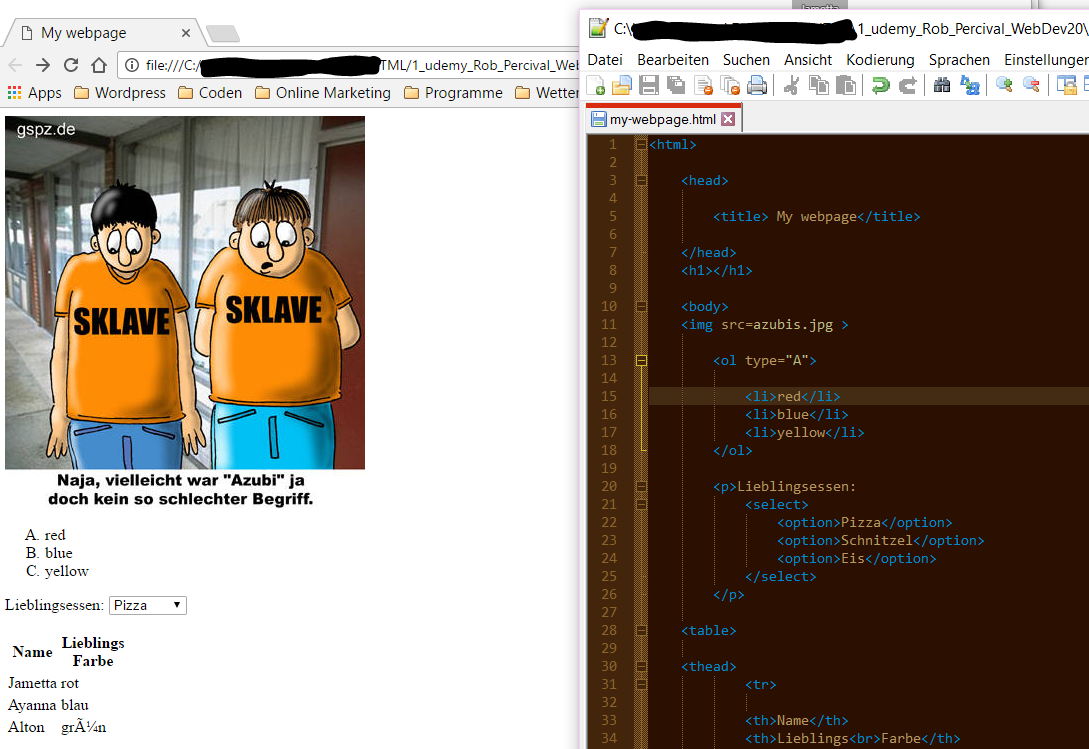Click 'Jametta' in the webpage table
Viewport: 1089px width, 749px height.
click(x=32, y=683)
